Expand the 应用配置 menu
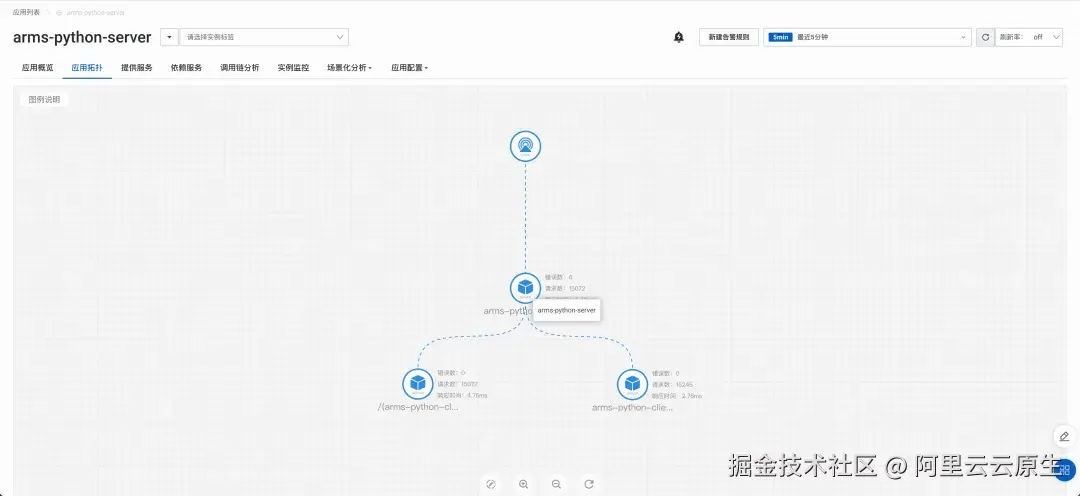This screenshot has width=1080, height=496. pos(409,68)
